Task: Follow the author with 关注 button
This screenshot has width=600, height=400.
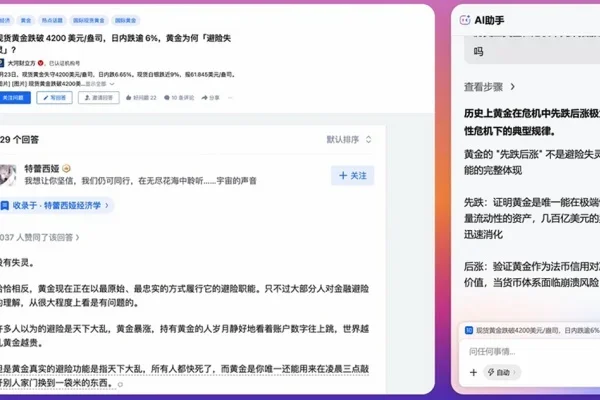Action: 352,176
